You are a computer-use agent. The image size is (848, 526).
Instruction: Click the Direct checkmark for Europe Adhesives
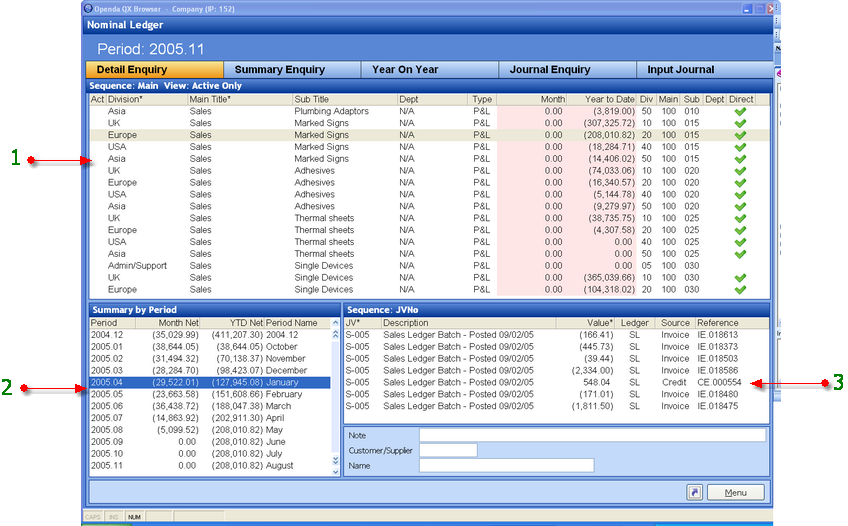pyautogui.click(x=740, y=183)
